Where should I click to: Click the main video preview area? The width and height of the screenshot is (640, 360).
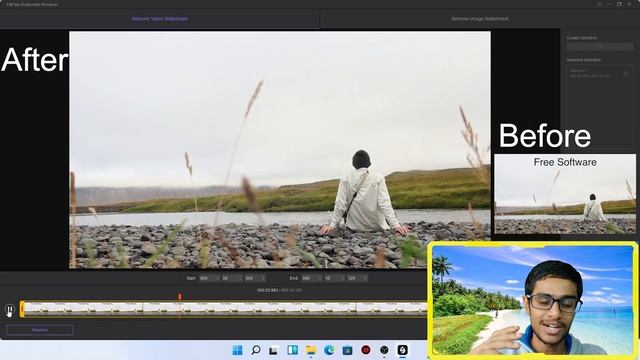[x=280, y=150]
